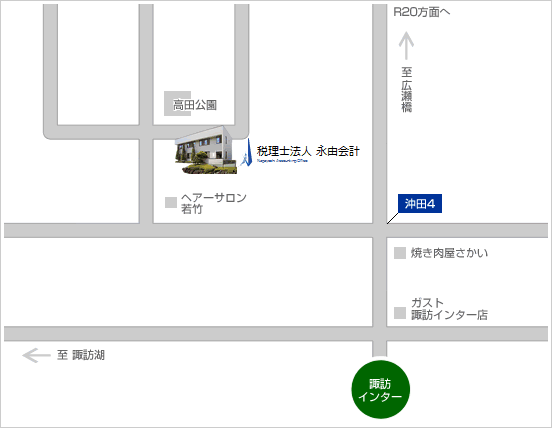Click the ガスト諏訪インター店 text label
The height and width of the screenshot is (428, 552).
coord(449,309)
